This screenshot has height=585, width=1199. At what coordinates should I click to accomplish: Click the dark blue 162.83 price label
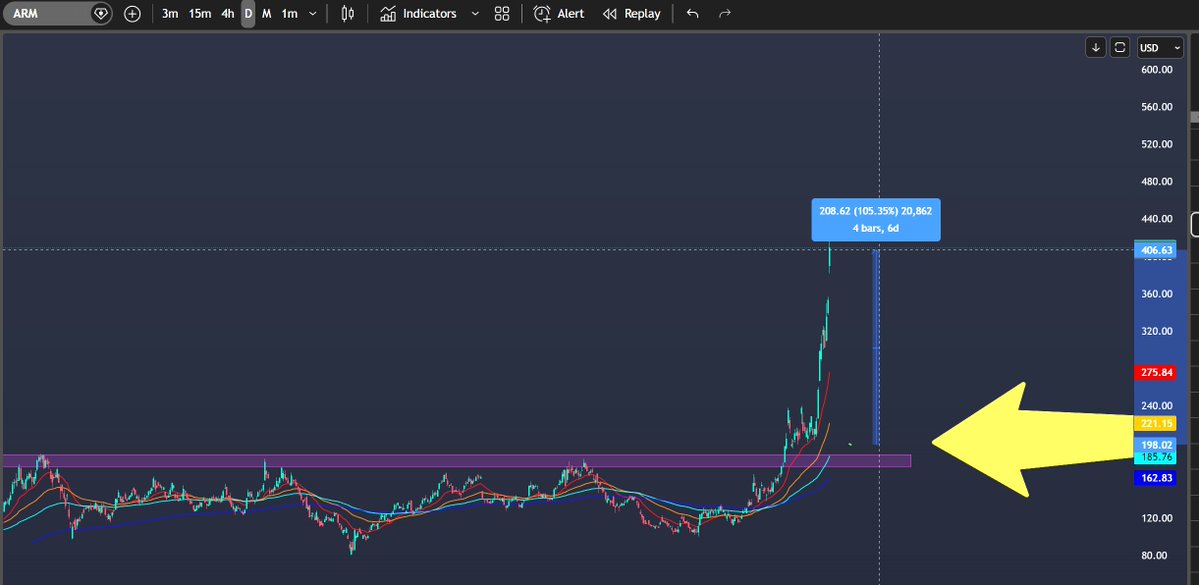[1155, 478]
